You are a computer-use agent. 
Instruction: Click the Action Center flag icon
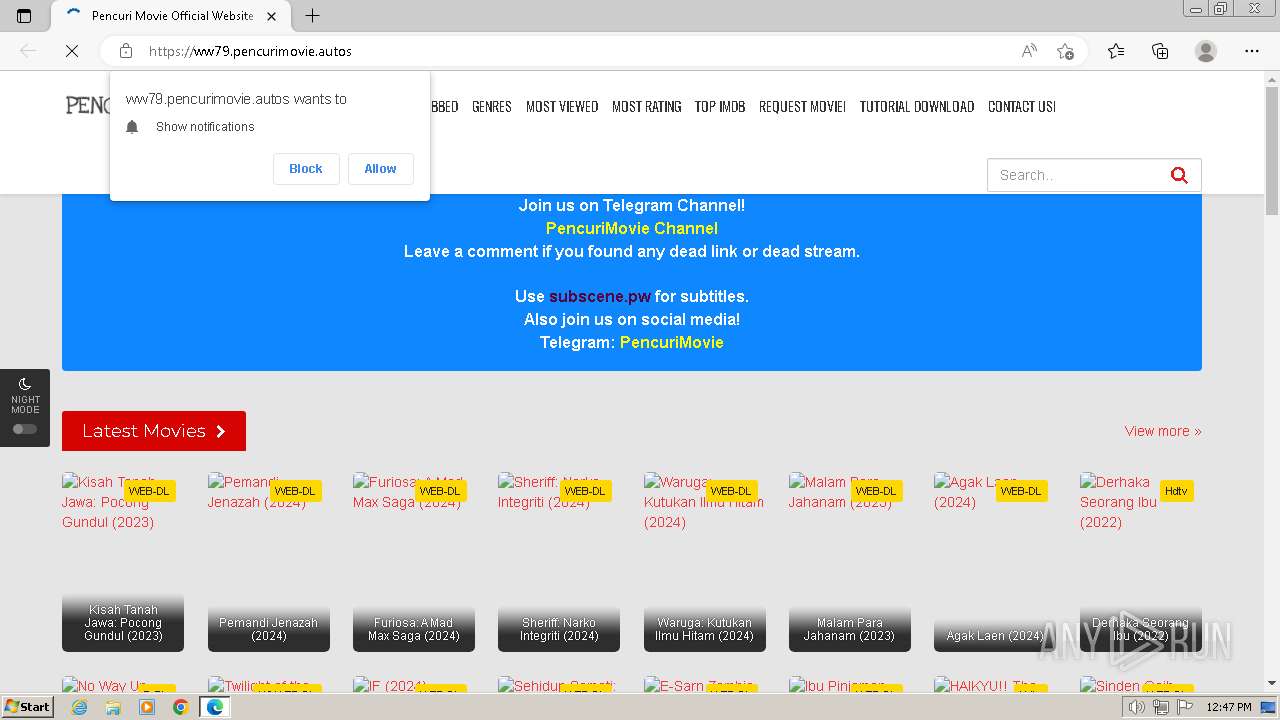coord(1183,707)
